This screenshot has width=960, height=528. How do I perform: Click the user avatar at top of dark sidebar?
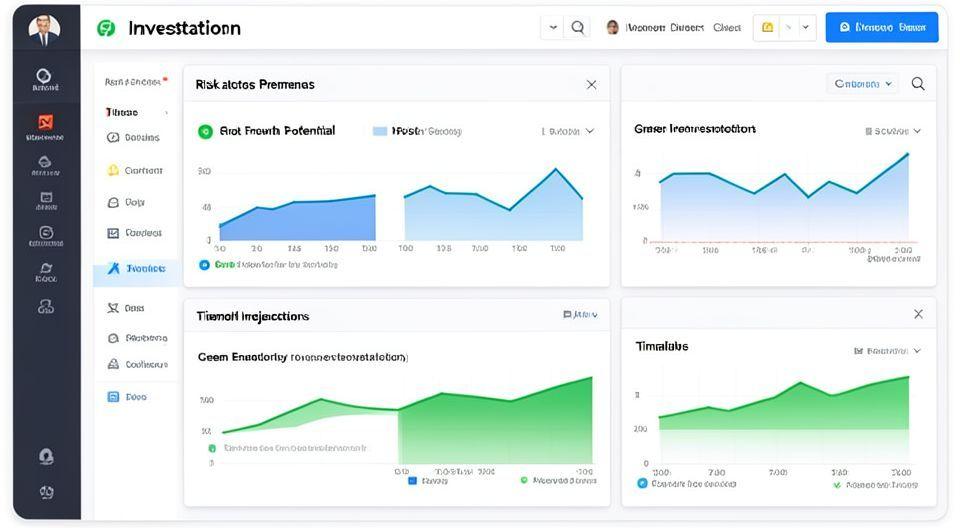[x=44, y=29]
